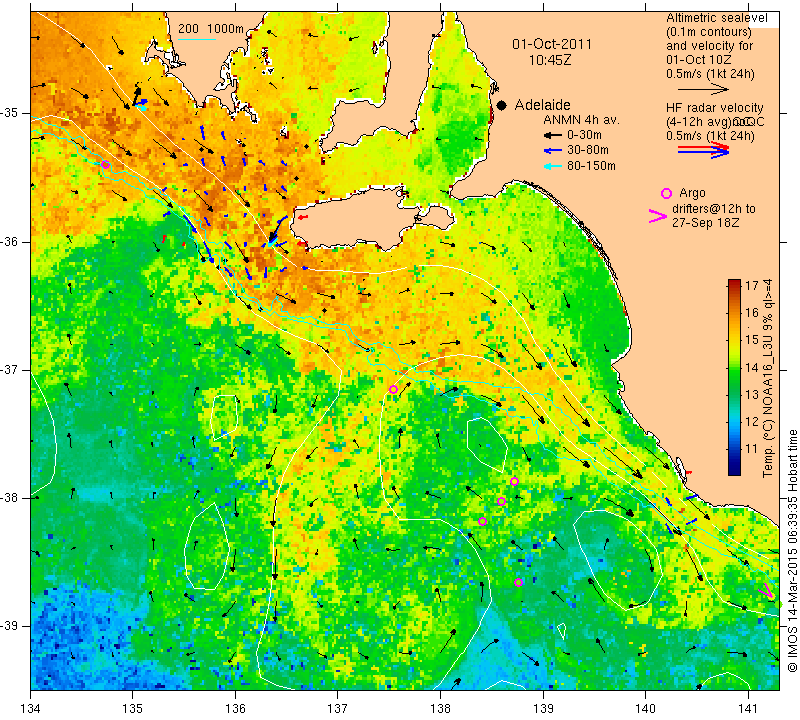Image resolution: width=800 pixels, height=720 pixels.
Task: Click the Argo float marker near 134.7E 35.4S
Action: point(105,164)
